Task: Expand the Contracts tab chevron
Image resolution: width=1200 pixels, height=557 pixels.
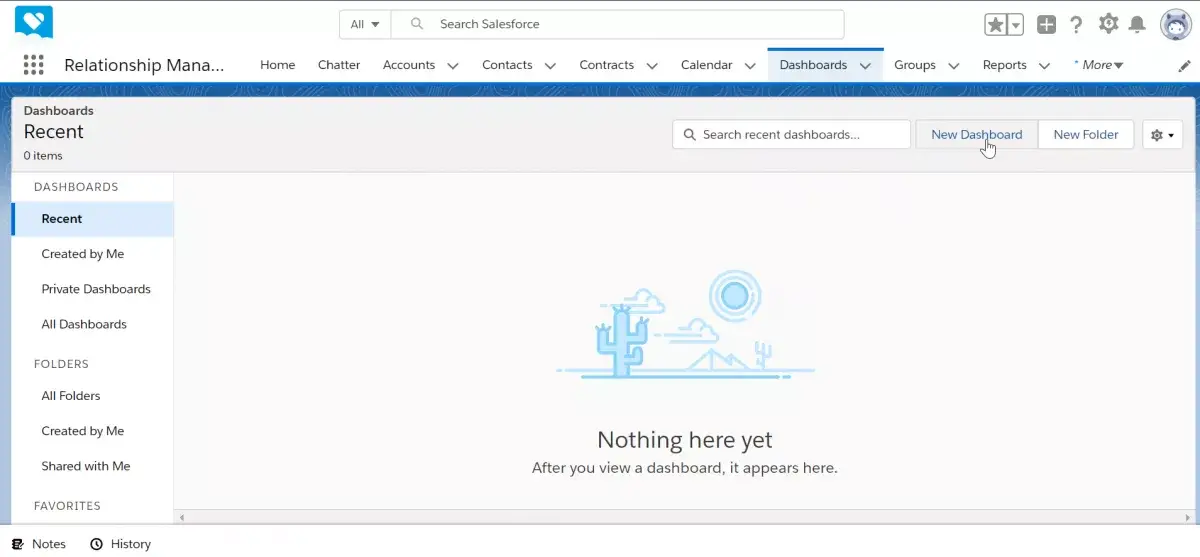Action: (x=652, y=66)
